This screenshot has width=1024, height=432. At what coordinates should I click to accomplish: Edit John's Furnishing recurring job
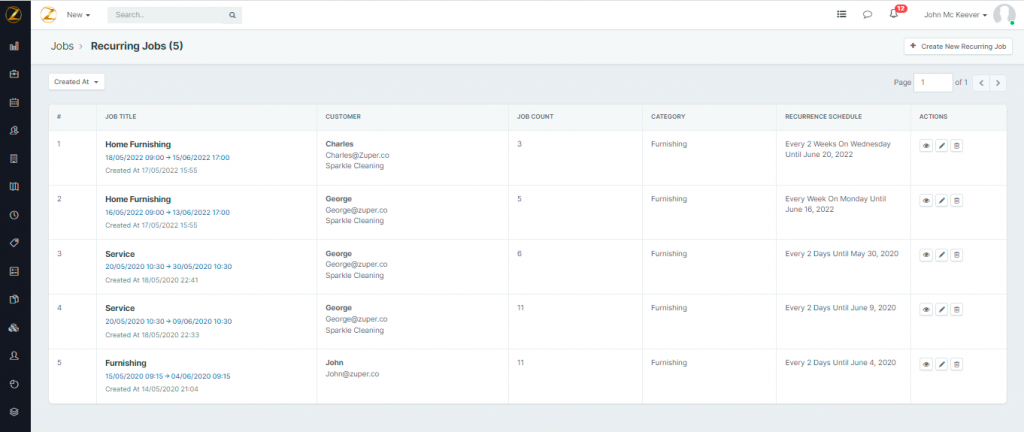click(x=941, y=365)
